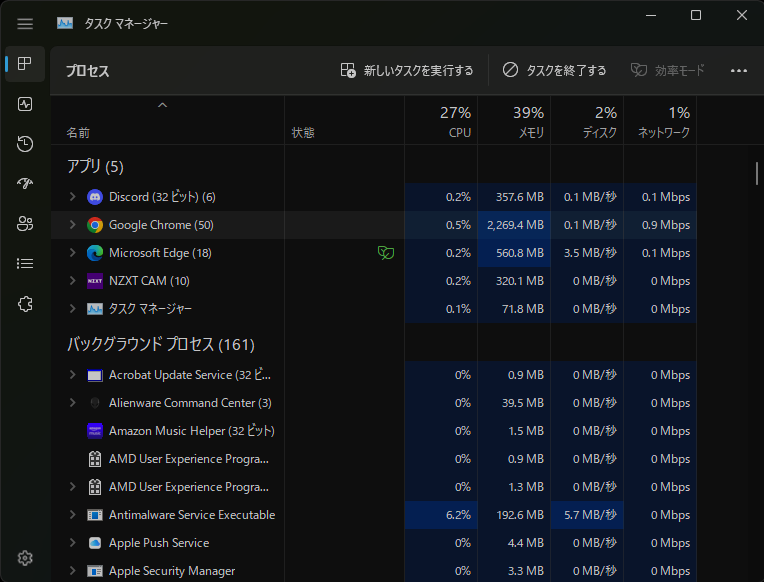Click Antimalware's 5.7 MB/秒 disk value

590,515
